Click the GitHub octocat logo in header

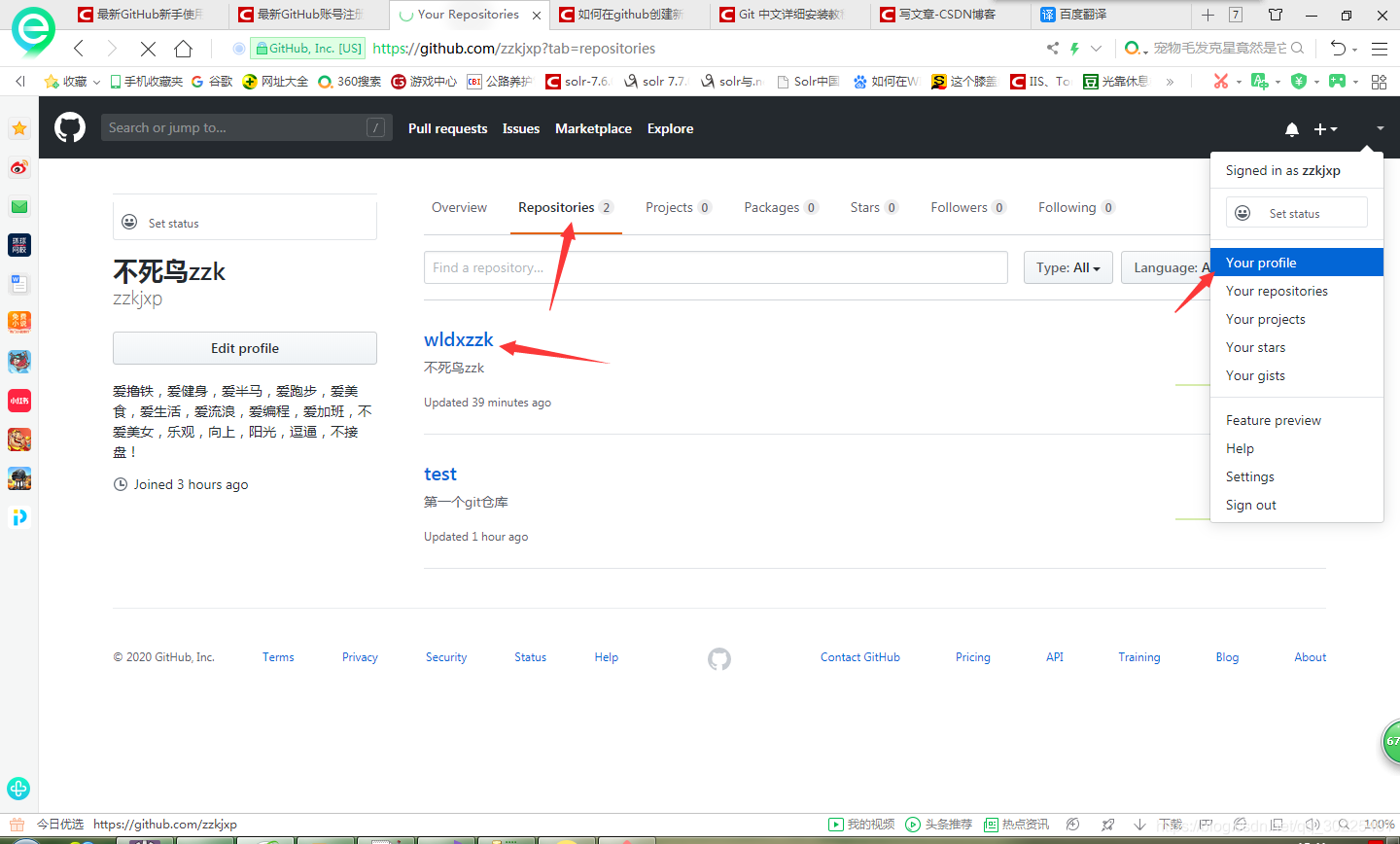coord(70,127)
